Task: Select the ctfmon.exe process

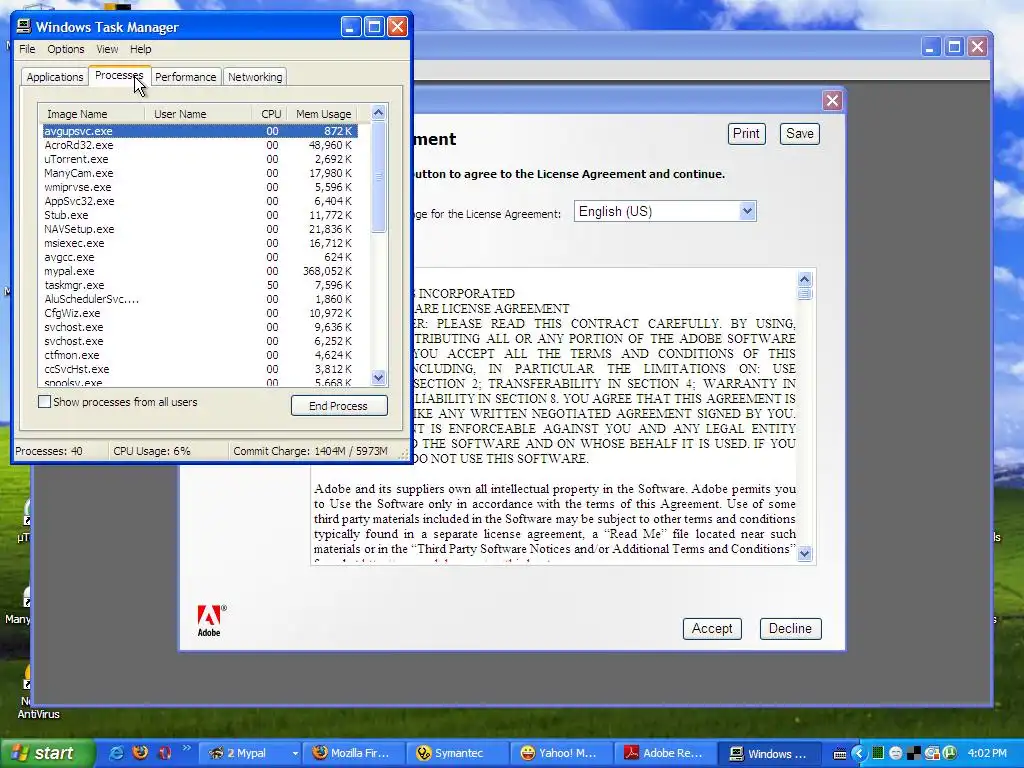Action: (x=199, y=355)
